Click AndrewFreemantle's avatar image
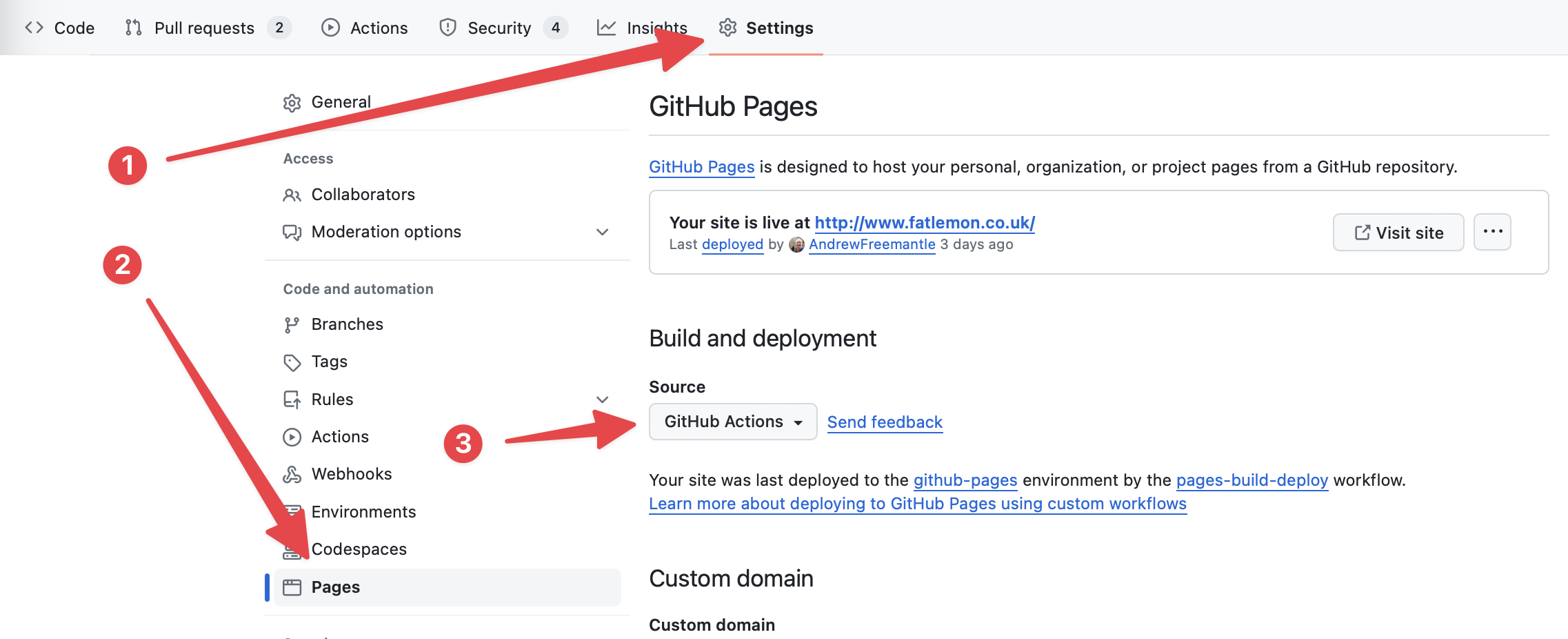The image size is (1568, 639). 796,244
